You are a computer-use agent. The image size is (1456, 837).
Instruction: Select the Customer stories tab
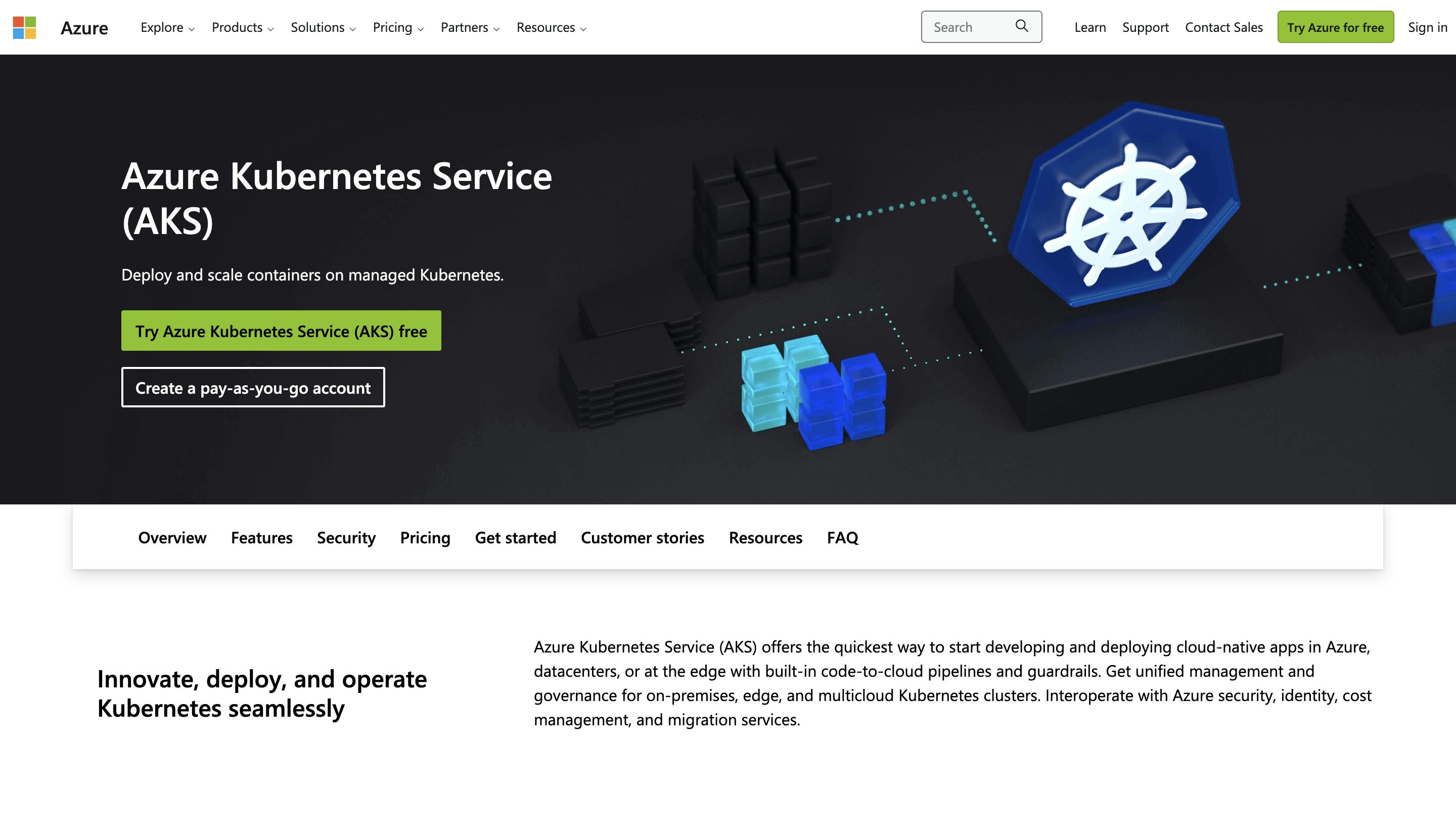[x=642, y=537]
